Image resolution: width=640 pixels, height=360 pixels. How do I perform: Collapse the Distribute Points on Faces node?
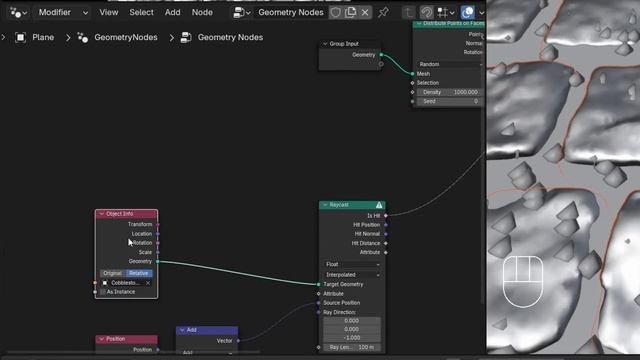coord(418,24)
